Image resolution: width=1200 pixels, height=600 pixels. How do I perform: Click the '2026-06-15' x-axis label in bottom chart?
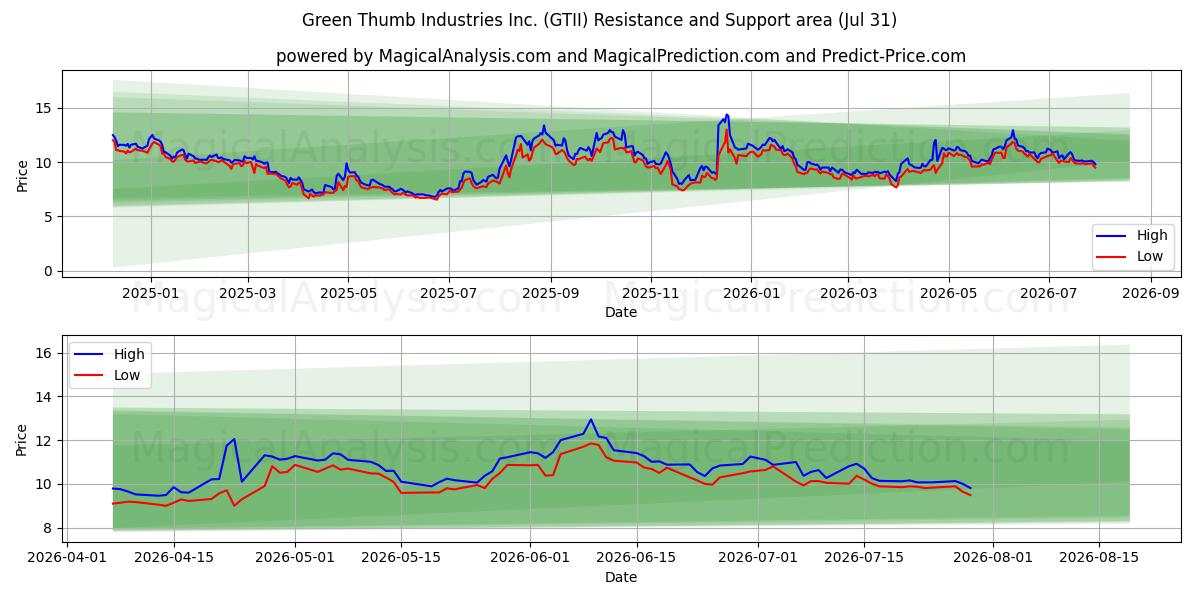point(636,559)
